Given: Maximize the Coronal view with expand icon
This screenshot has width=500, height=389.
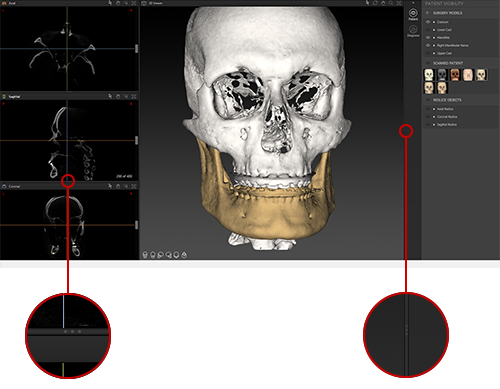Looking at the screenshot, I should (134, 186).
